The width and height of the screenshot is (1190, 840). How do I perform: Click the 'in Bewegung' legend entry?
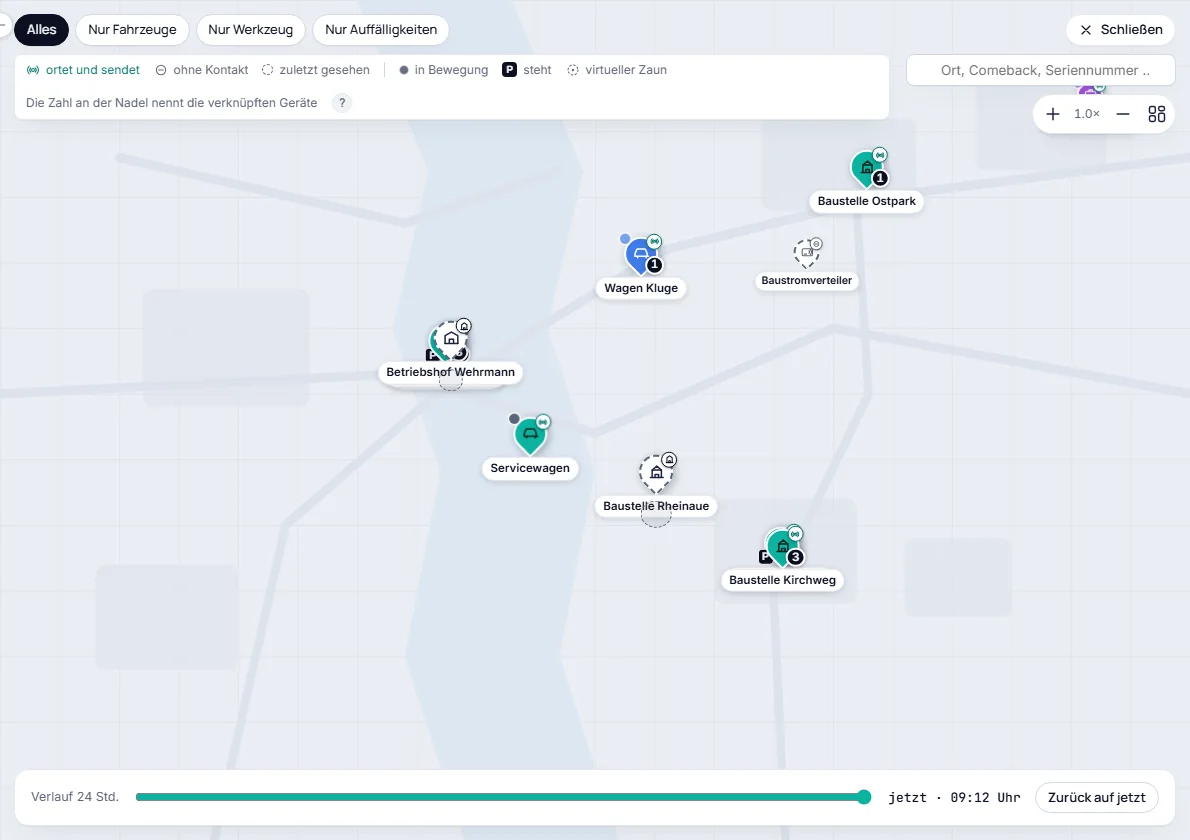pyautogui.click(x=444, y=70)
